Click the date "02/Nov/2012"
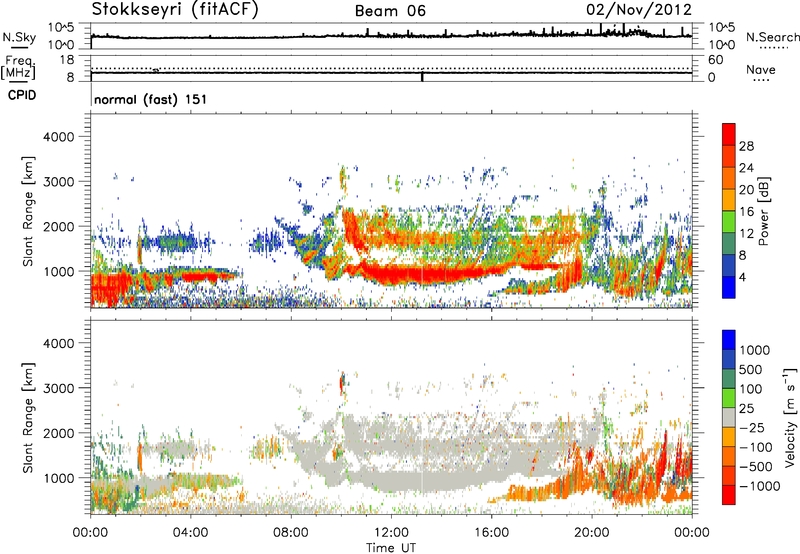The width and height of the screenshot is (800, 554). coord(639,10)
